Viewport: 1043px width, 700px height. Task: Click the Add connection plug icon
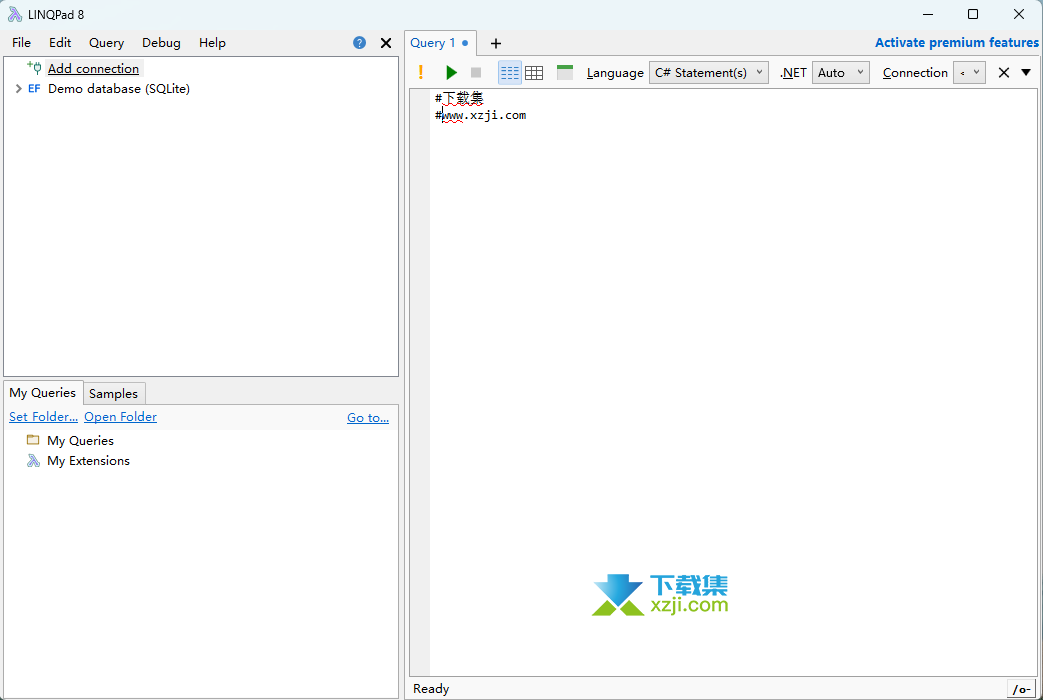(x=34, y=67)
